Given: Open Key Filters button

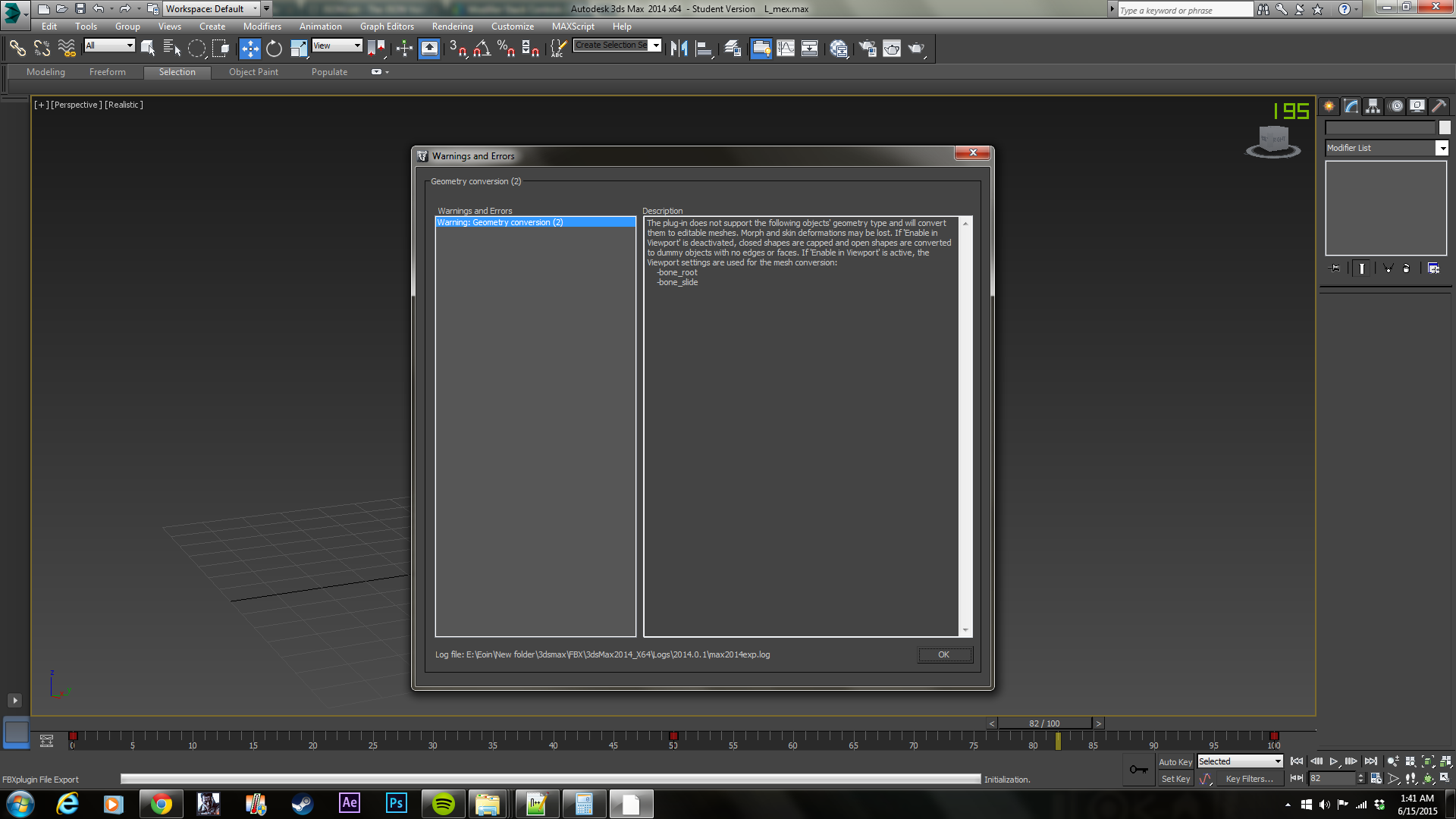Looking at the screenshot, I should (1249, 779).
